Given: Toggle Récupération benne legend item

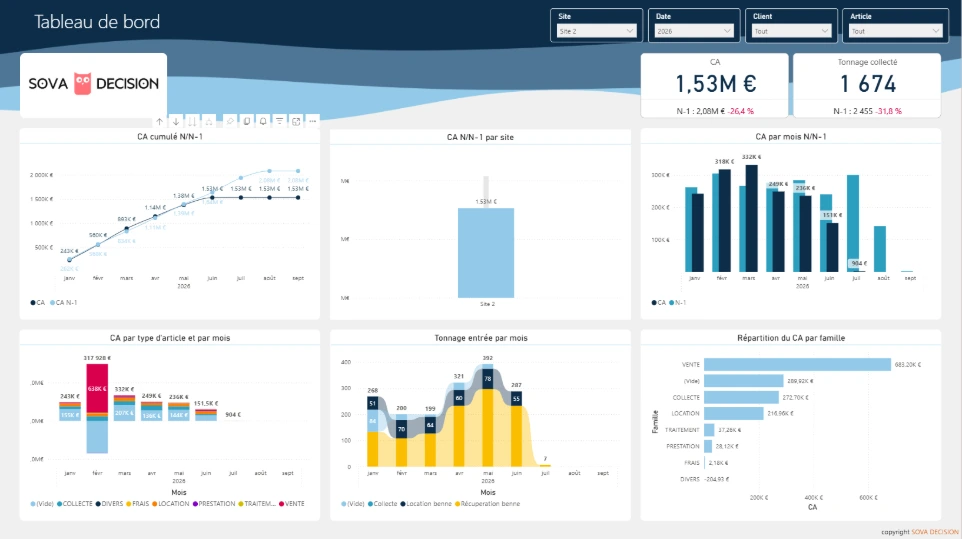Looking at the screenshot, I should 487,504.
